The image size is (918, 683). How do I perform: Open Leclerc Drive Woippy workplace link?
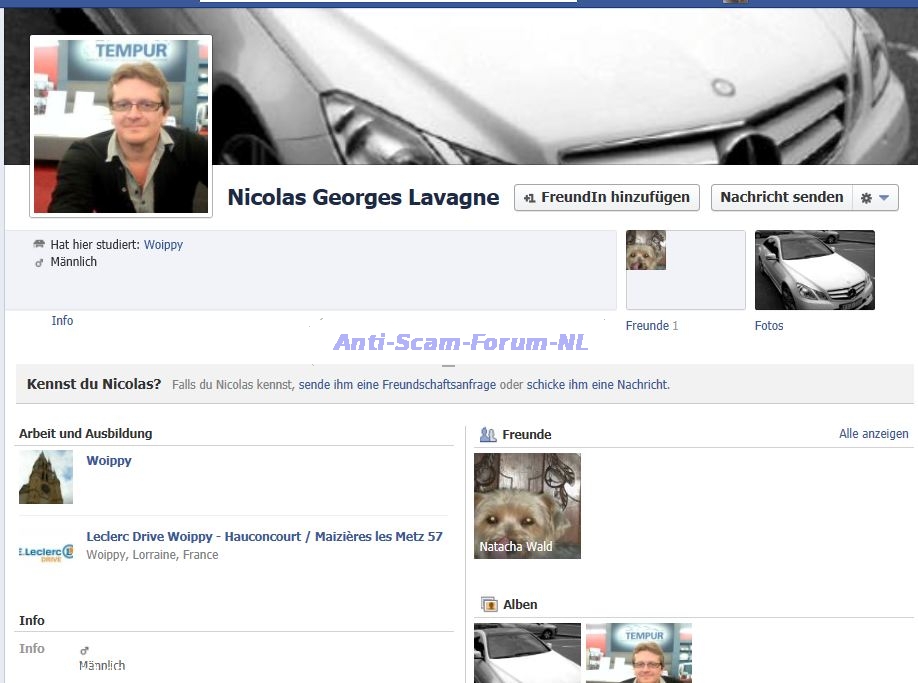[264, 537]
